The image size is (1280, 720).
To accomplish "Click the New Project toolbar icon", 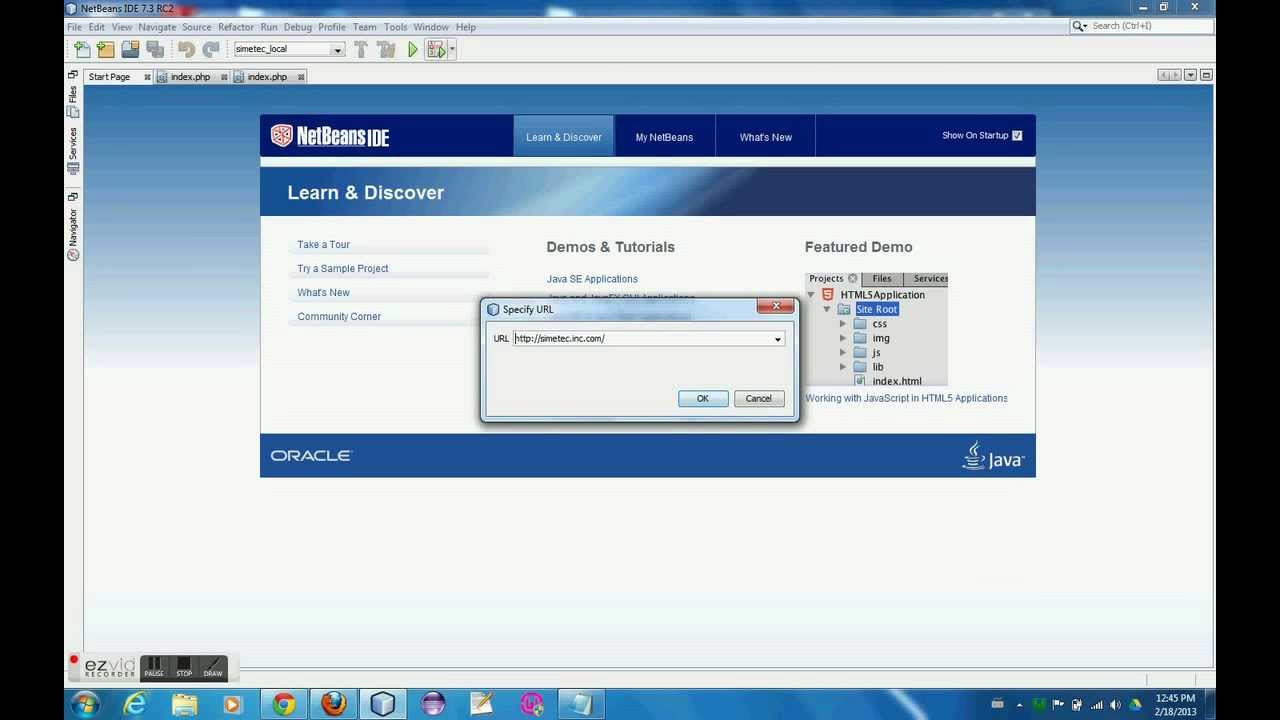I will [106, 49].
